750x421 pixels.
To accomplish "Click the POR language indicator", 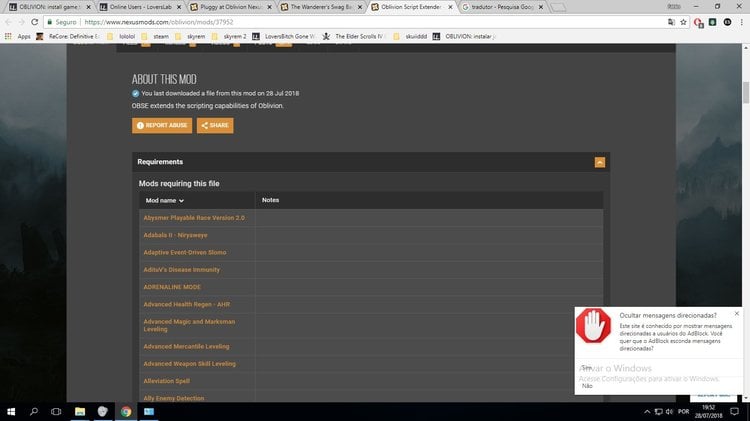I will [x=684, y=411].
